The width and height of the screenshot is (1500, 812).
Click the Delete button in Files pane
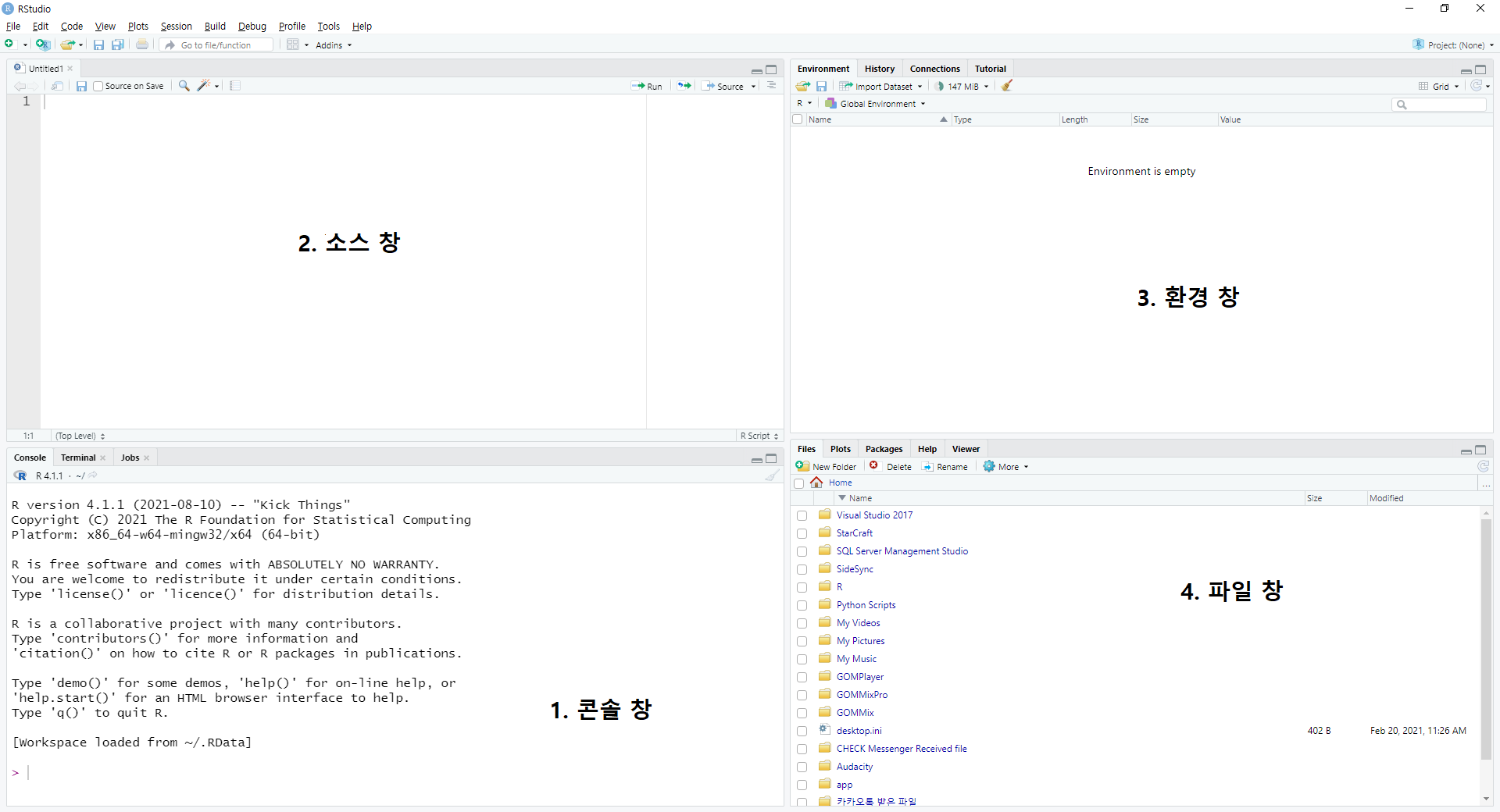(x=891, y=466)
